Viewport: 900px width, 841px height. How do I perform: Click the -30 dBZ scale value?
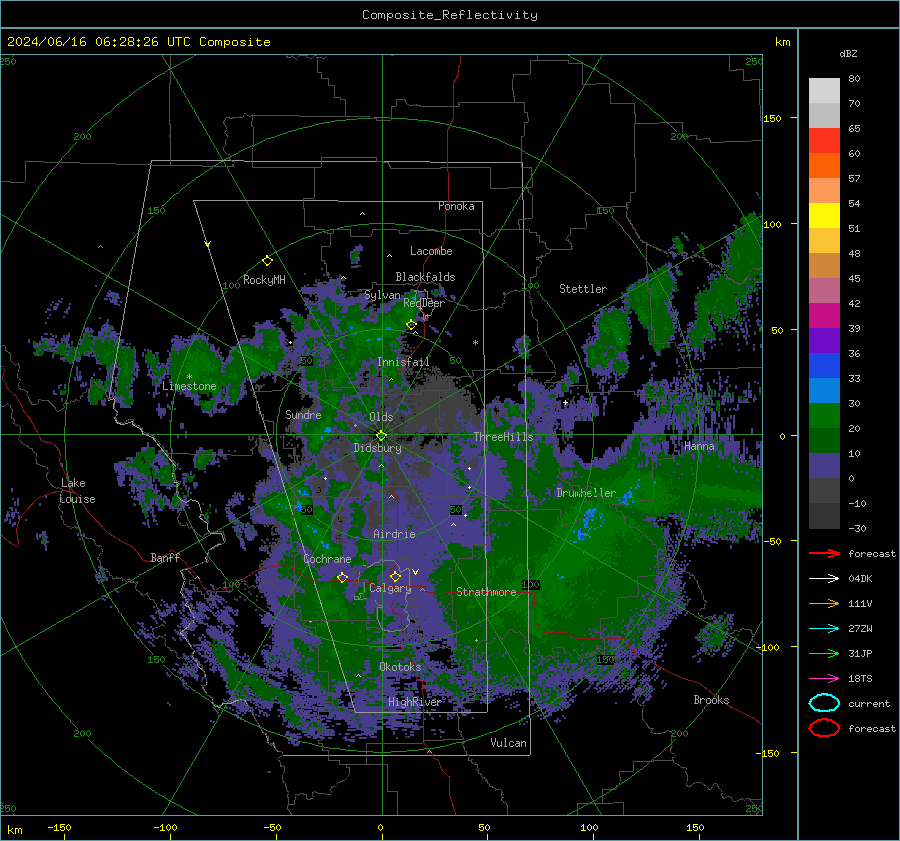[x=858, y=528]
